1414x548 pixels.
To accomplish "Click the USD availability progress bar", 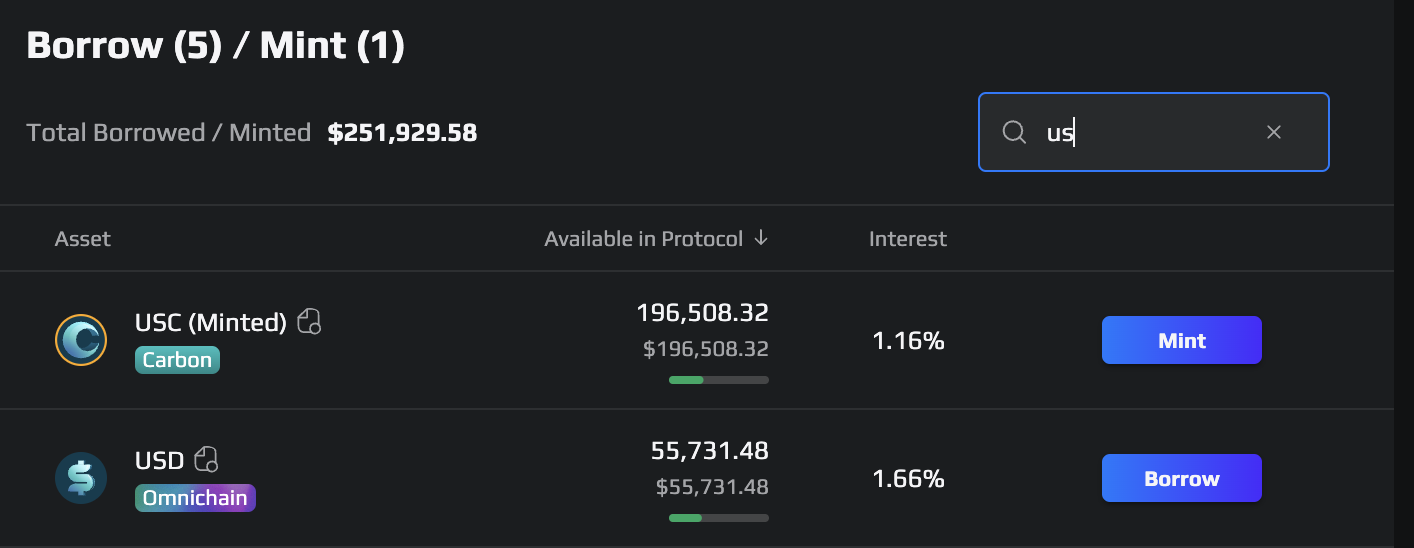I will click(718, 518).
